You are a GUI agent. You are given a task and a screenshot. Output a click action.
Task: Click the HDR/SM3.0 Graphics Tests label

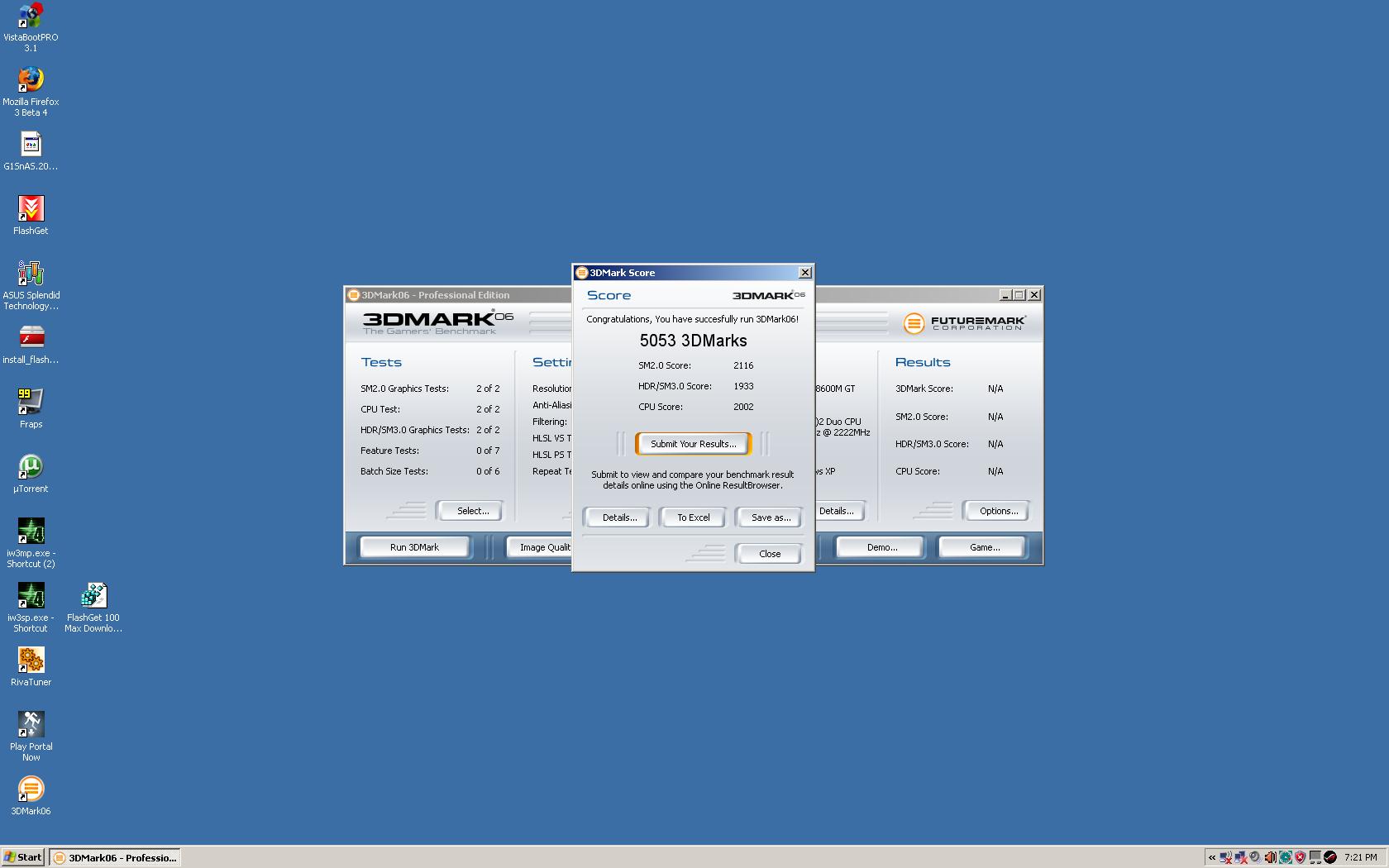click(414, 430)
